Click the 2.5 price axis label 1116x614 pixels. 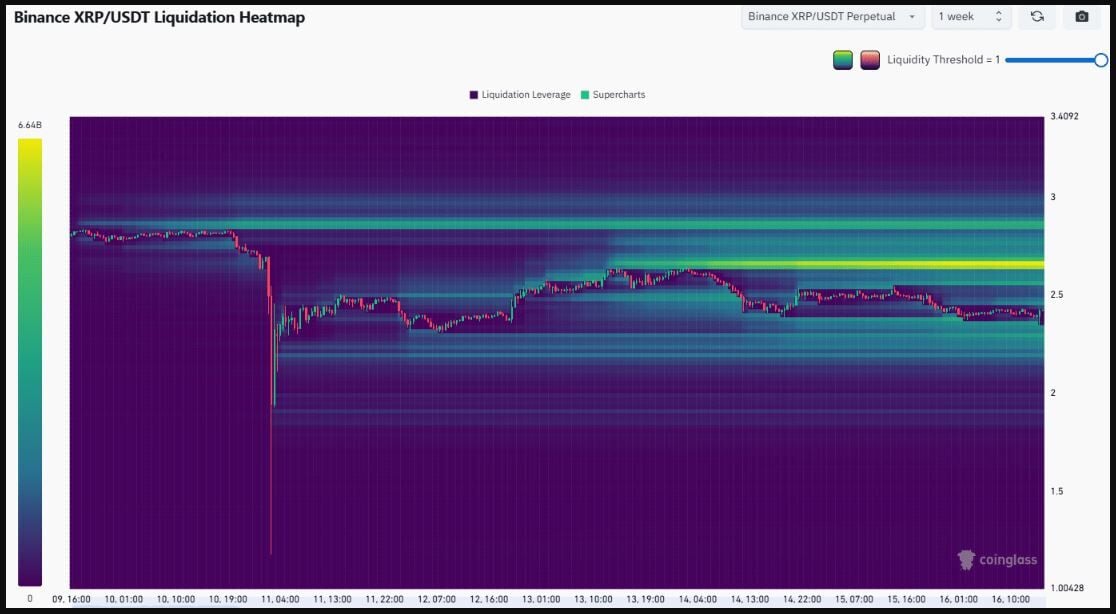point(1057,295)
